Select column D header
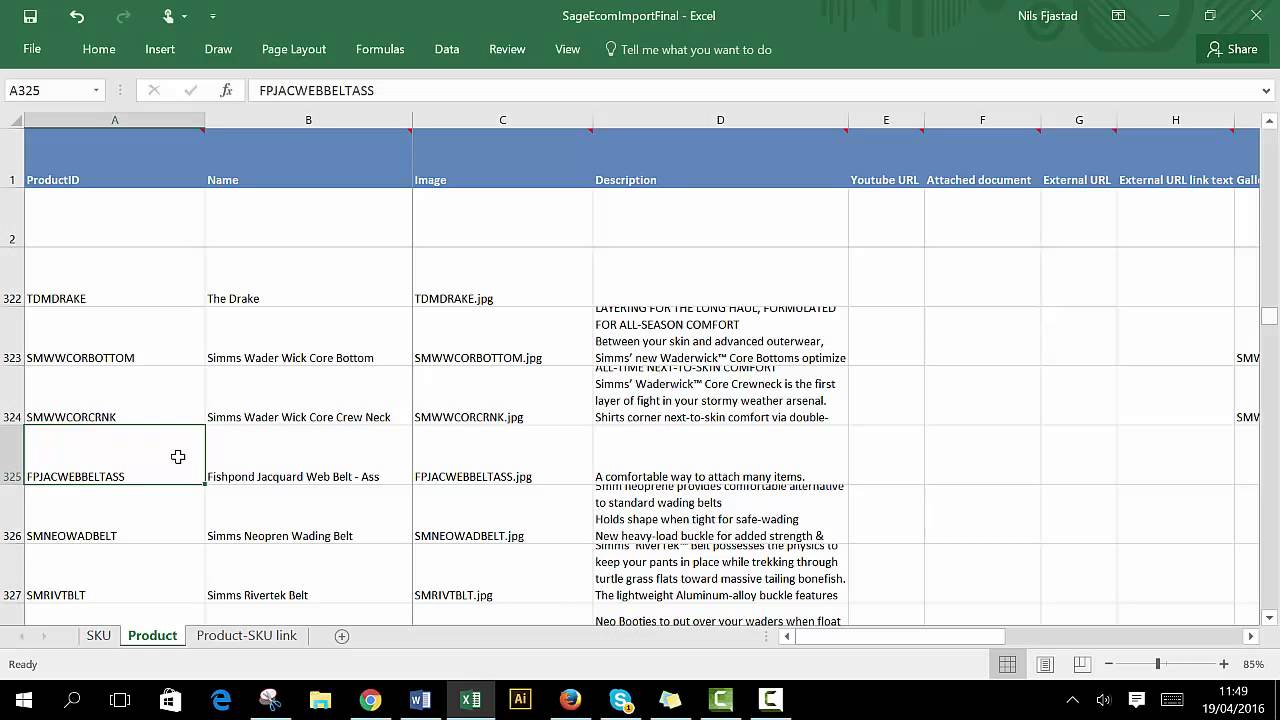Viewport: 1280px width, 720px height. point(720,120)
